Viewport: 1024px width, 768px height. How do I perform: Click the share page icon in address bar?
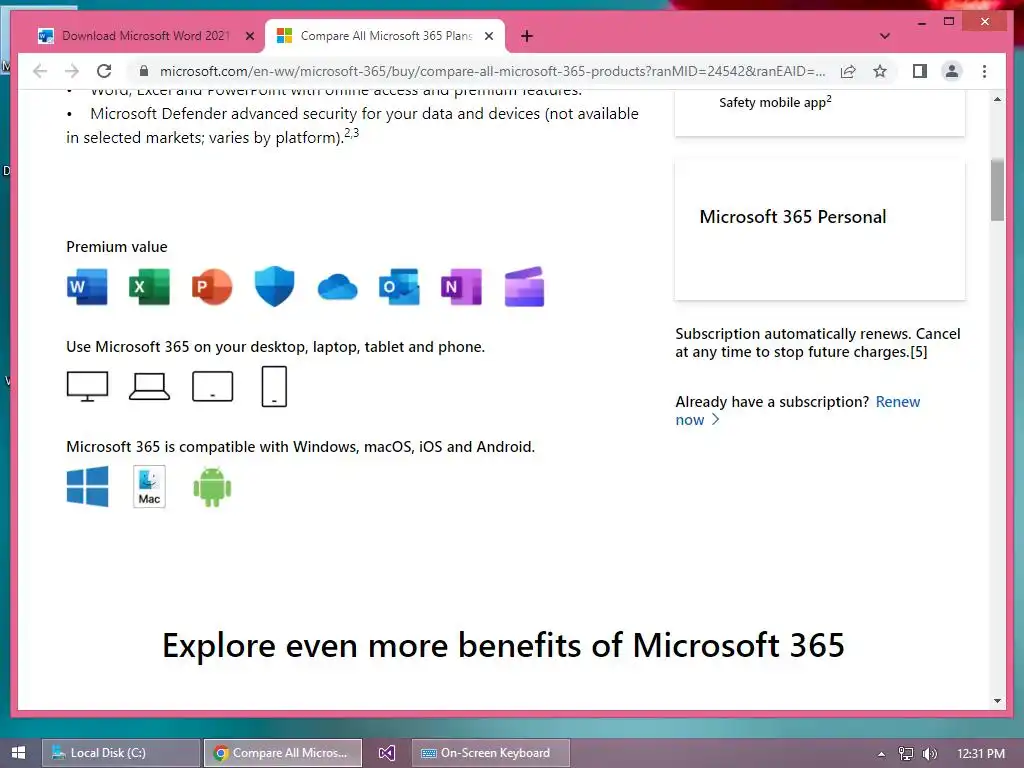848,71
